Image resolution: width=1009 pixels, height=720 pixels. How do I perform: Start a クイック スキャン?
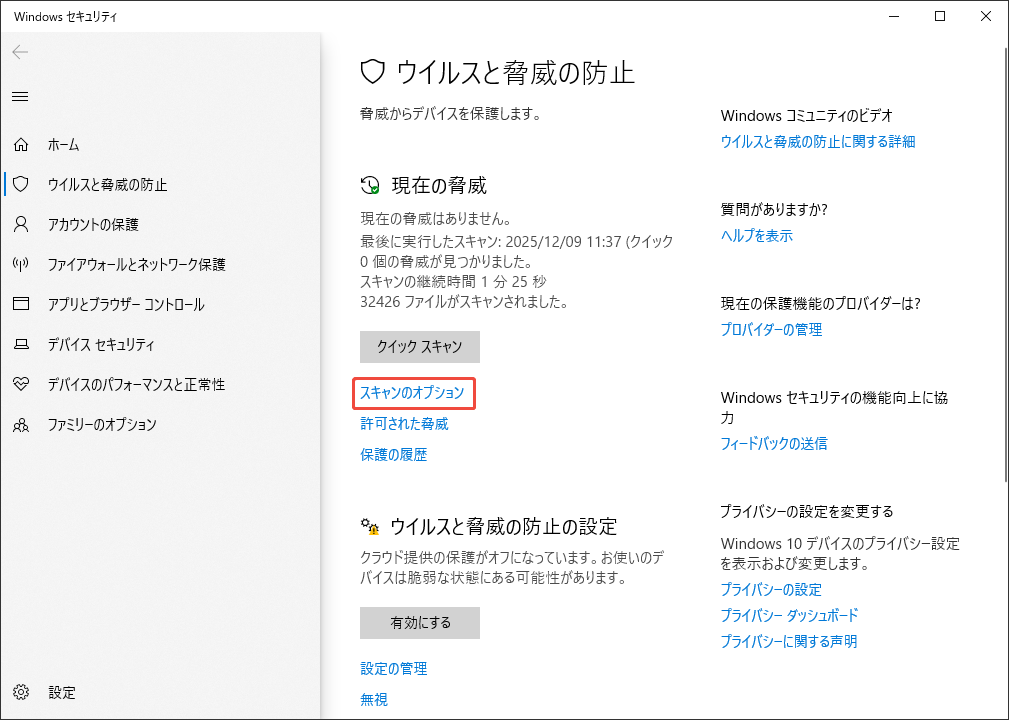tap(419, 347)
